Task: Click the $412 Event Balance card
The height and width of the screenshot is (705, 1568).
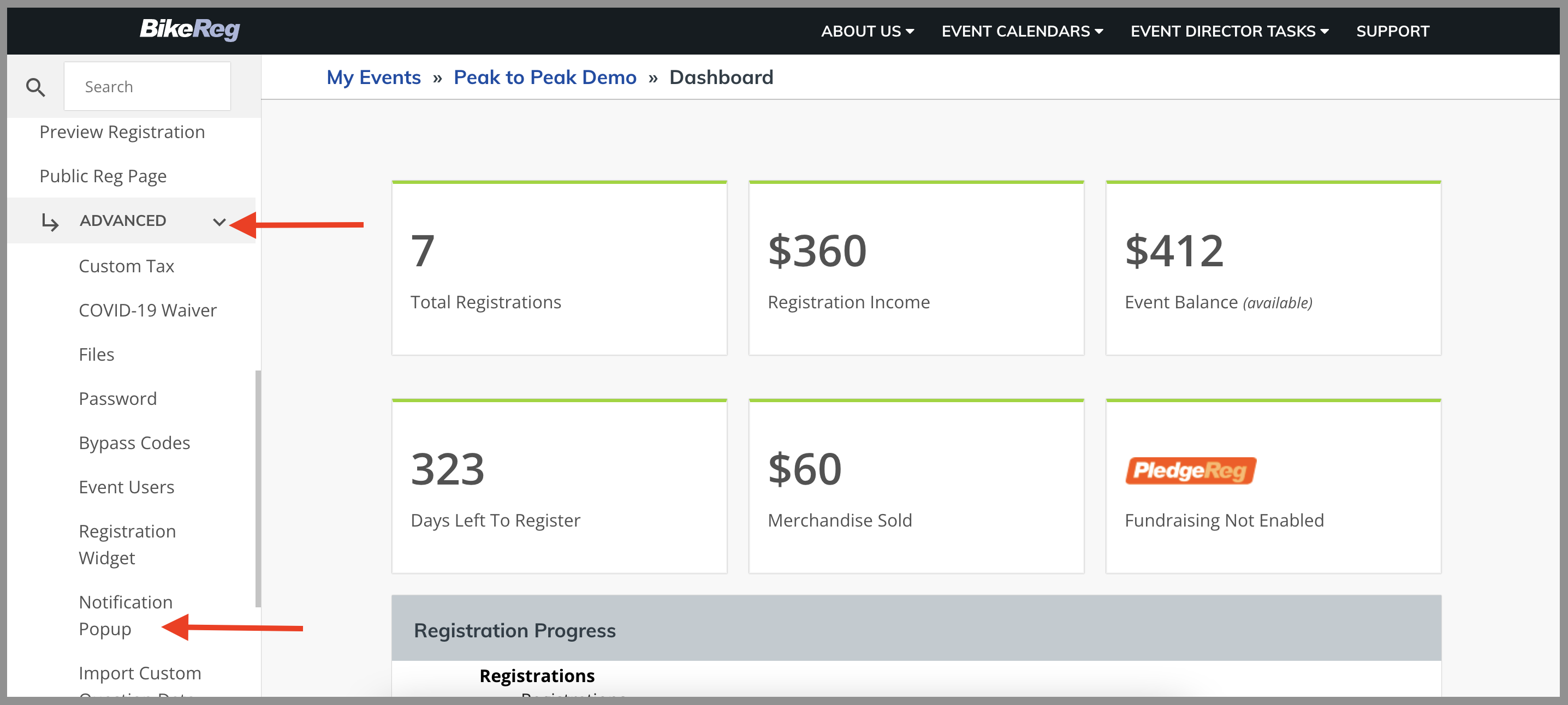Action: click(1273, 267)
